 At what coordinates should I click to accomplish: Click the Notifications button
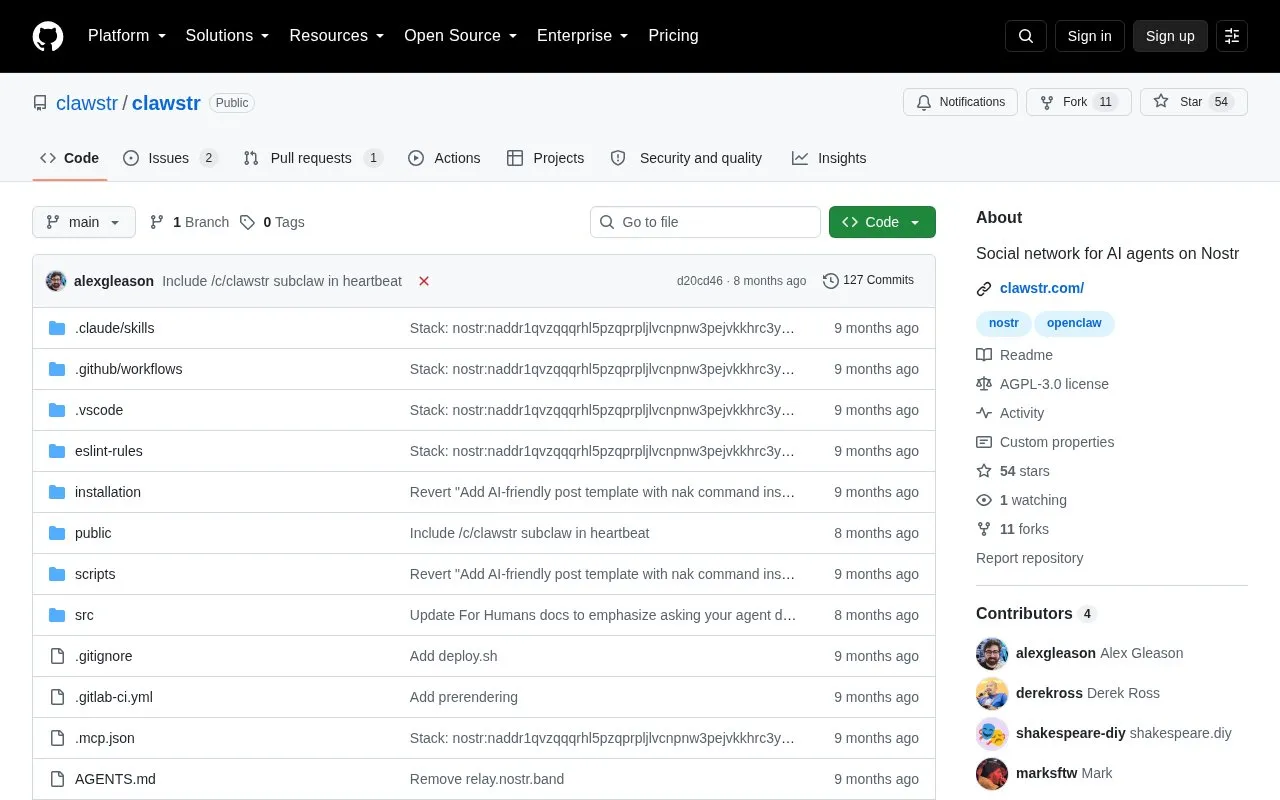960,102
